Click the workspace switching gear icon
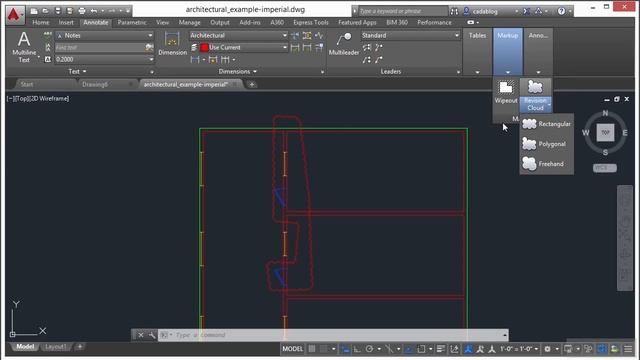Screen dimensions: 640x360 tap(547, 349)
